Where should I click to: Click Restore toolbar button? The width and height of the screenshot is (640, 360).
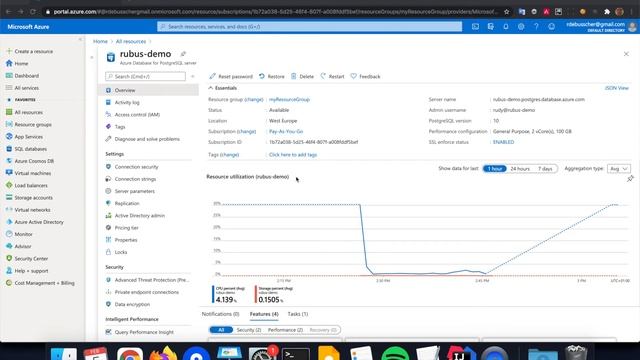point(272,76)
